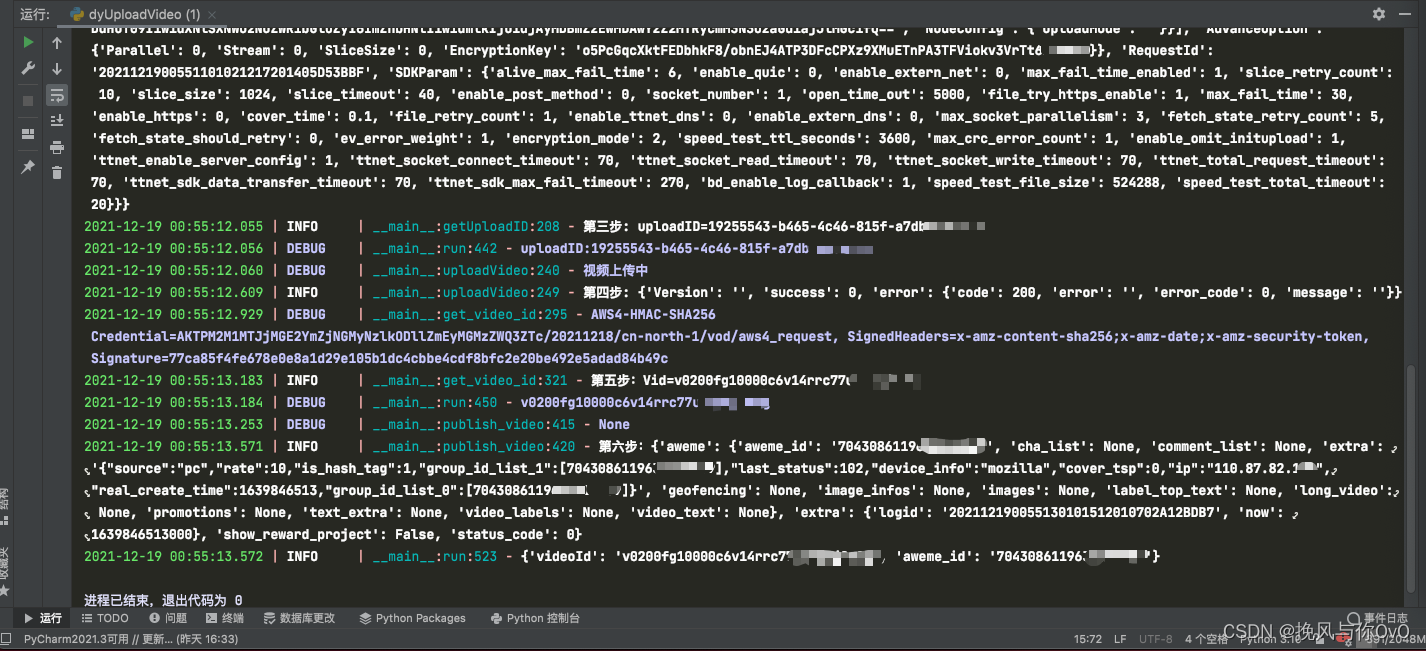This screenshot has width=1426, height=651.
Task: Change file encoding UTF-8
Action: [1156, 639]
